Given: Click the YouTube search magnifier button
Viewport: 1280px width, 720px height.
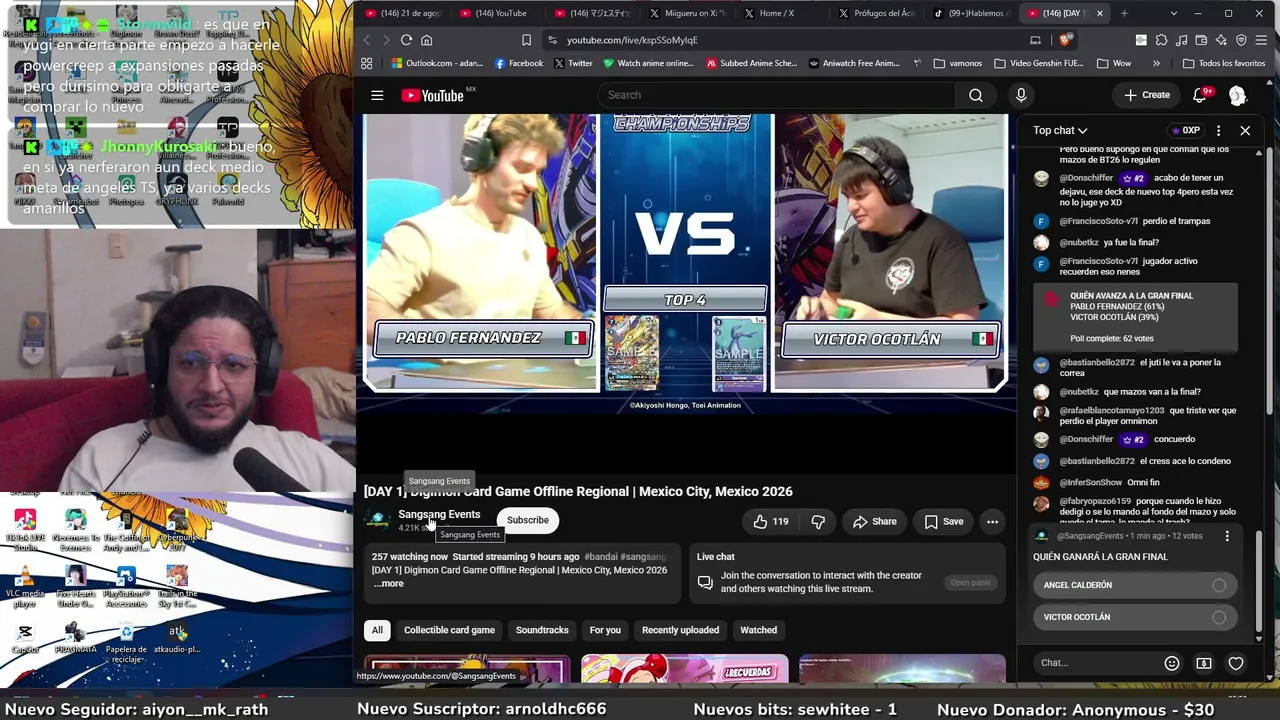Looking at the screenshot, I should tap(976, 95).
